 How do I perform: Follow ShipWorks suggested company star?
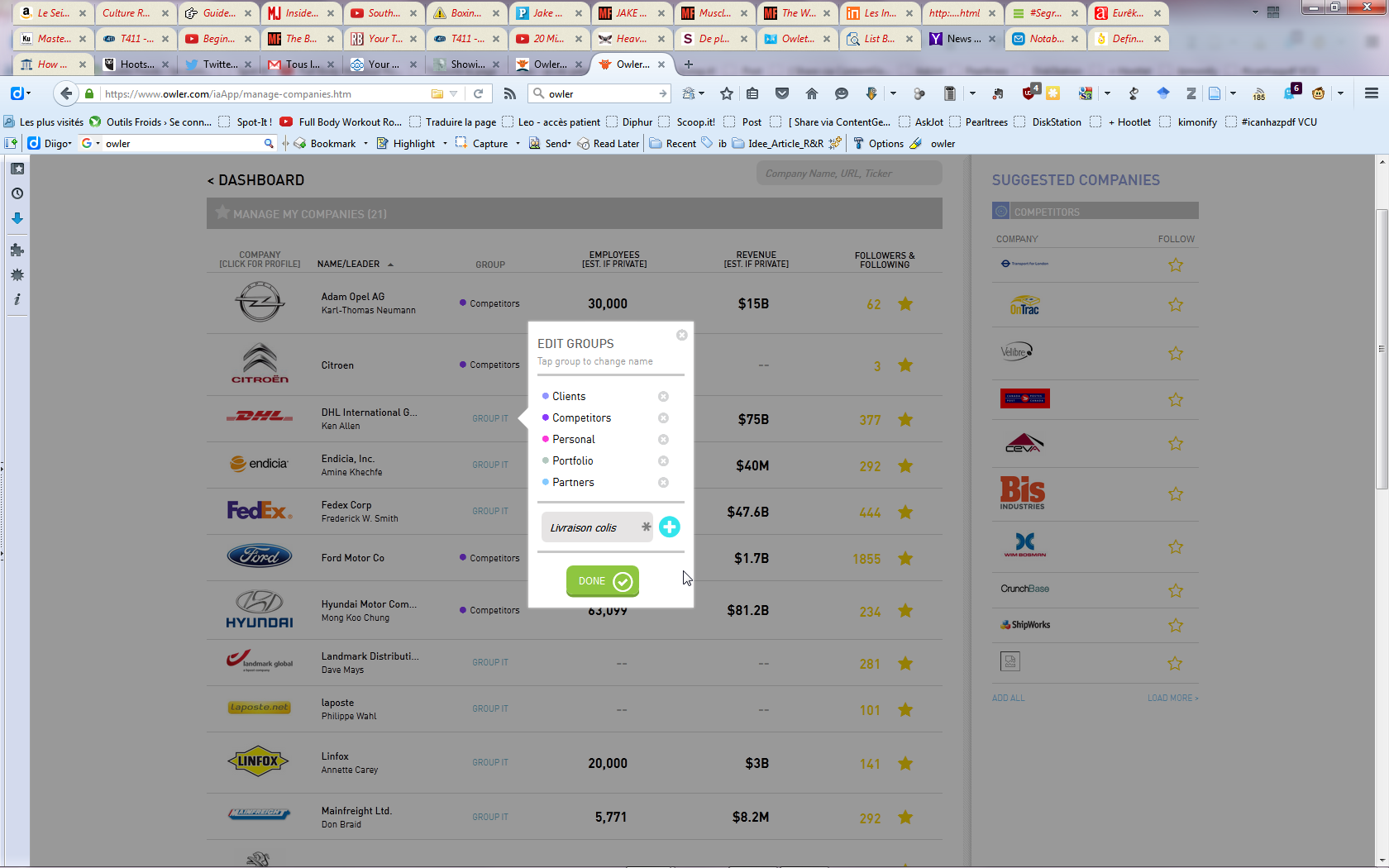[1176, 626]
